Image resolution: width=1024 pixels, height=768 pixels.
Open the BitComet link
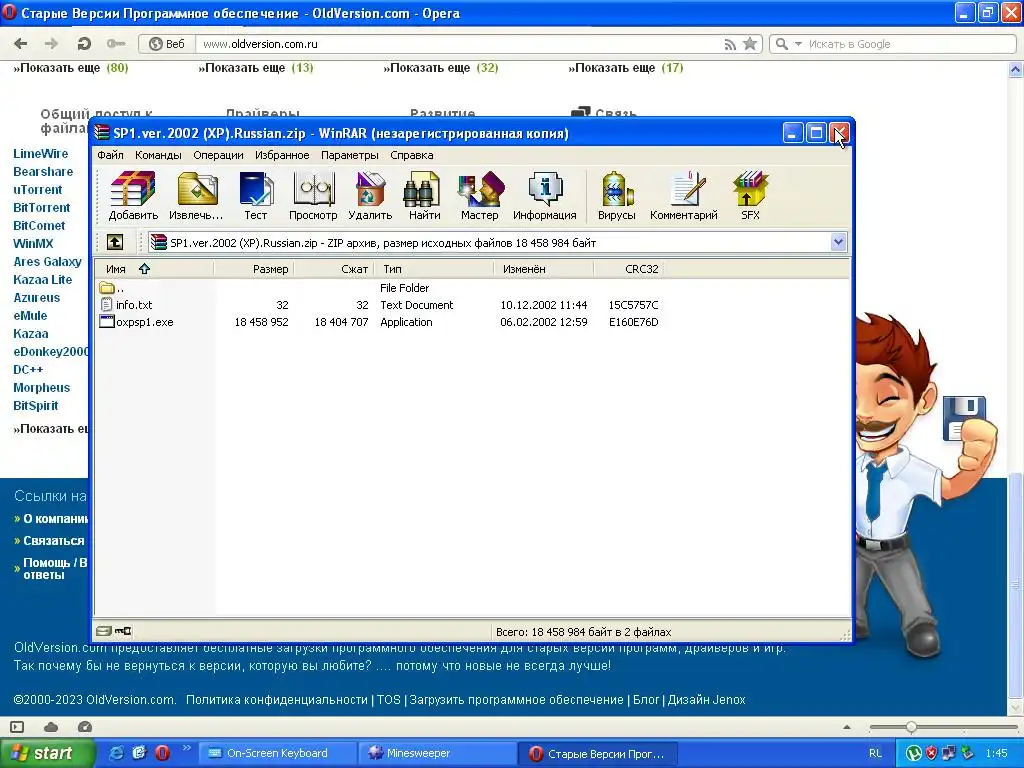click(39, 225)
